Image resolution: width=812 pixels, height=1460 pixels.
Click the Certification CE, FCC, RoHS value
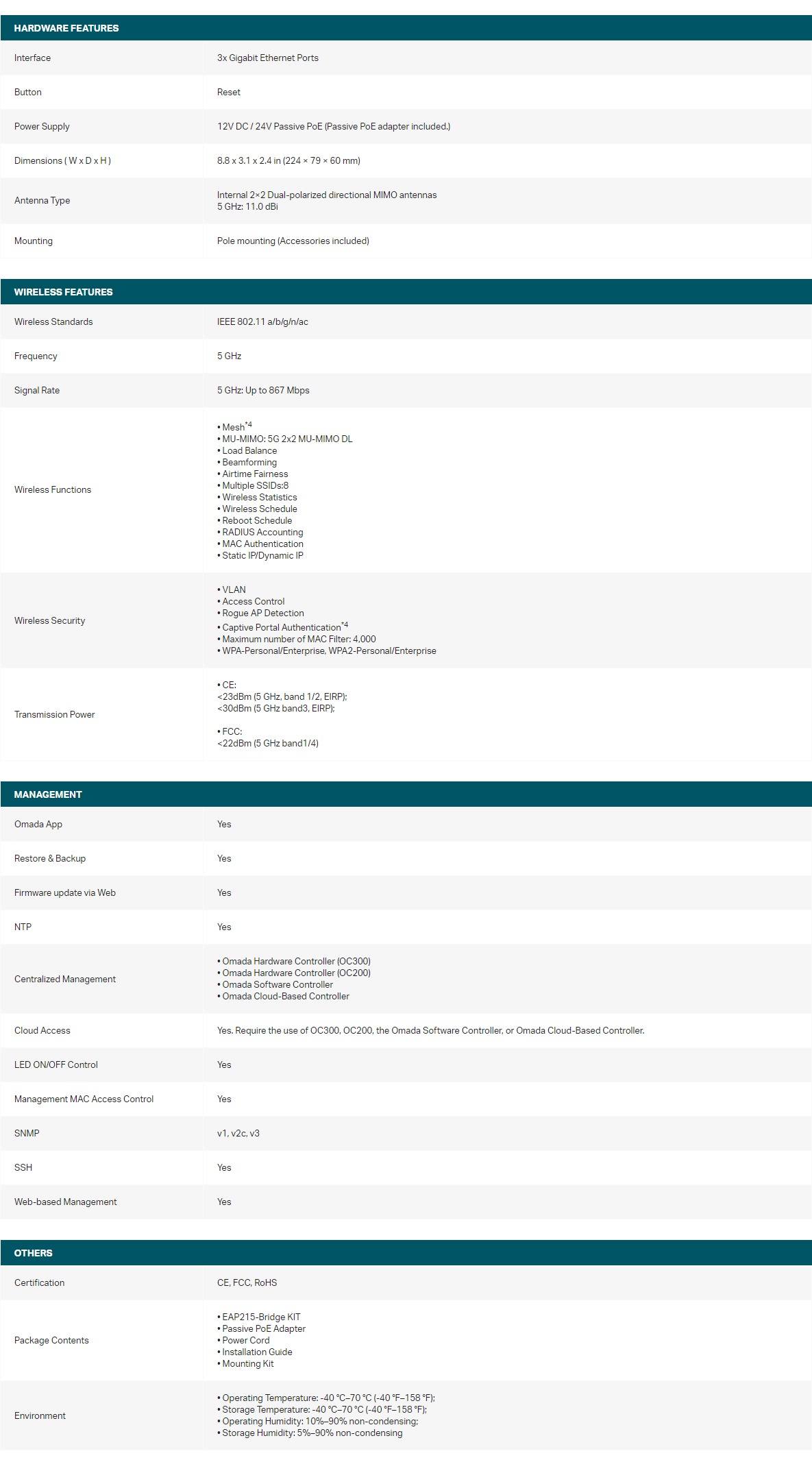point(247,1283)
